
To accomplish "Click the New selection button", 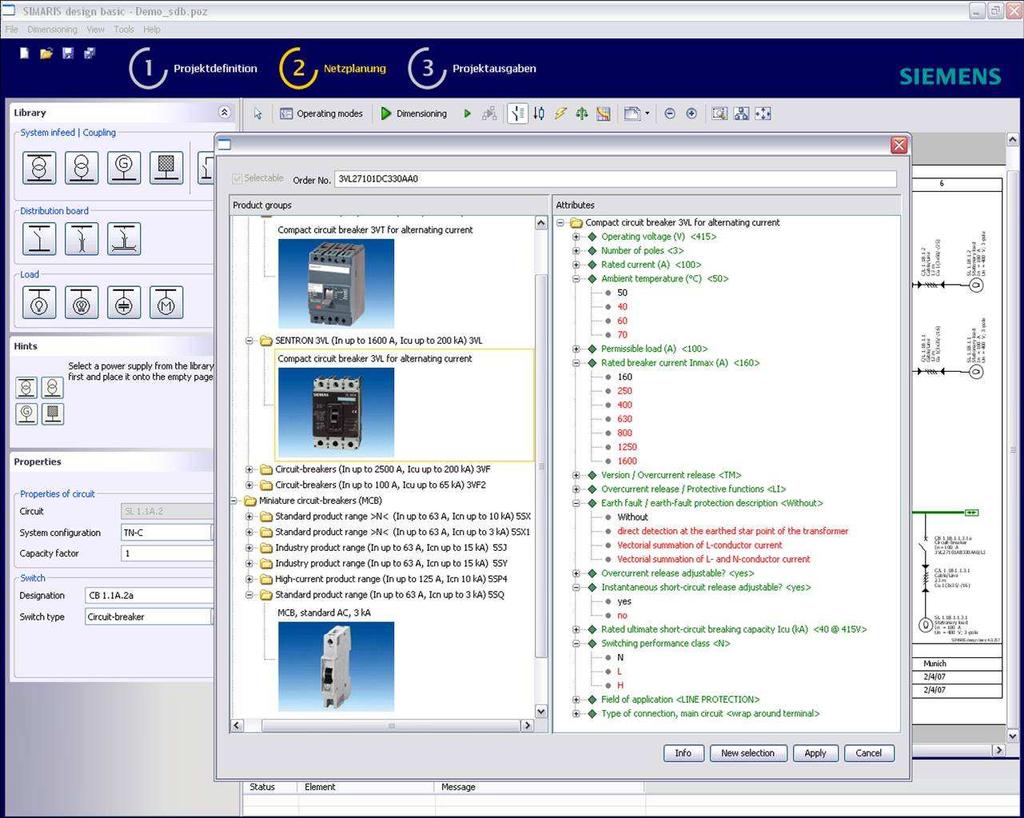I will tap(748, 753).
